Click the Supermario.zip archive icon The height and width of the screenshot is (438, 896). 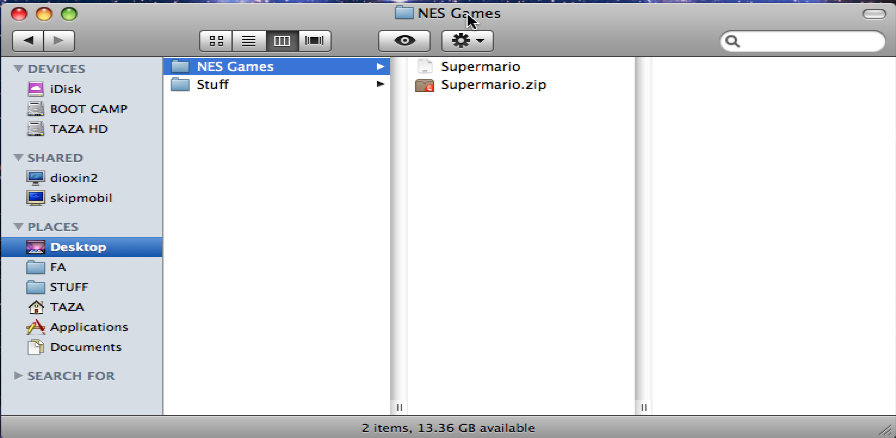pyautogui.click(x=425, y=85)
